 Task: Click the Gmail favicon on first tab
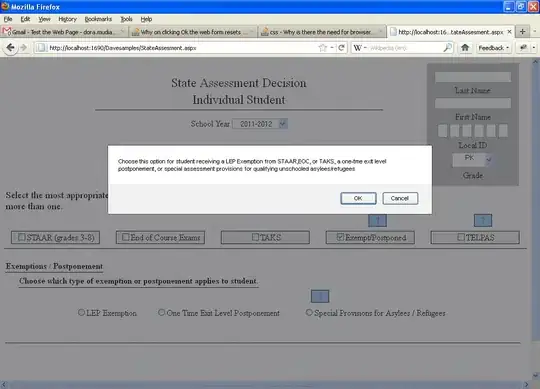pos(6,32)
